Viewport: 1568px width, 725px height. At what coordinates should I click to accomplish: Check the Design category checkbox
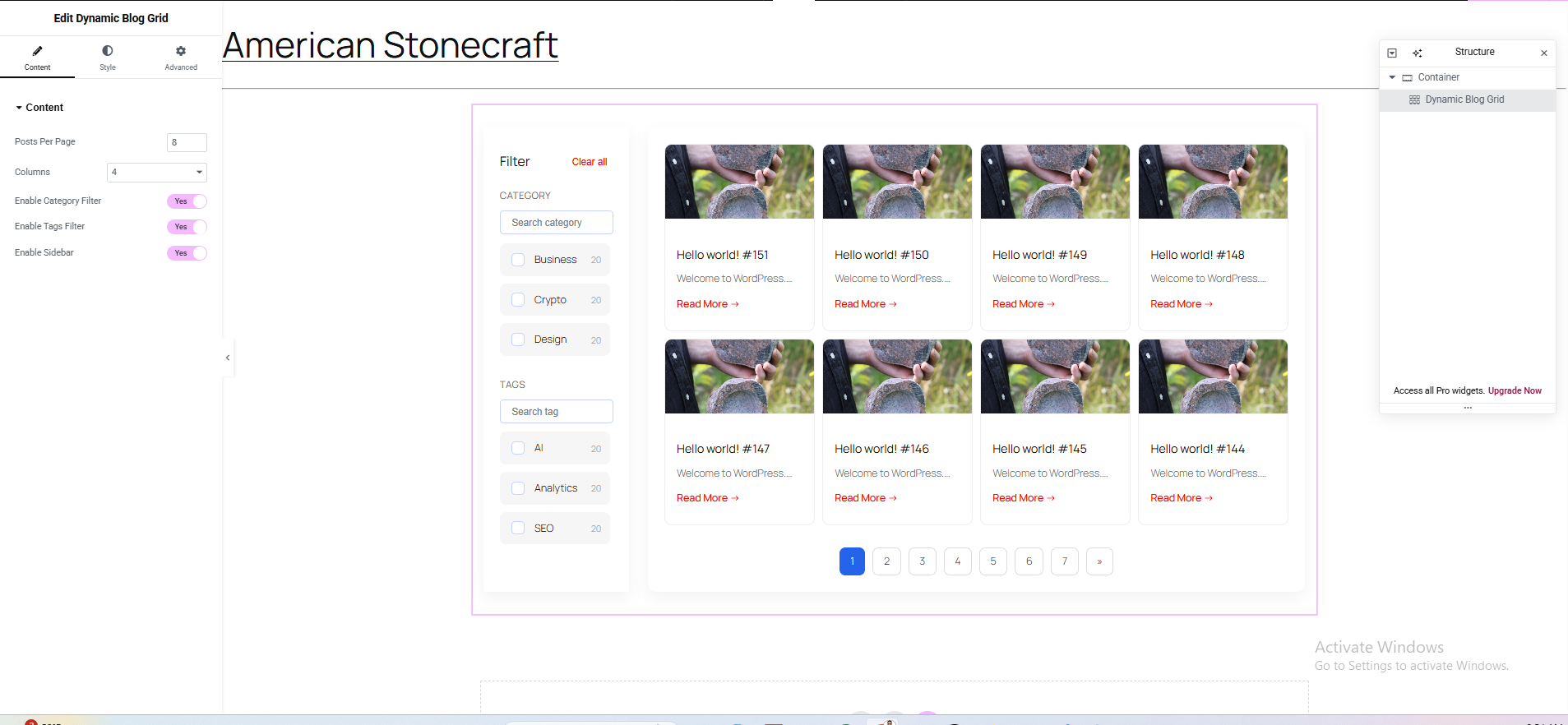coord(518,339)
